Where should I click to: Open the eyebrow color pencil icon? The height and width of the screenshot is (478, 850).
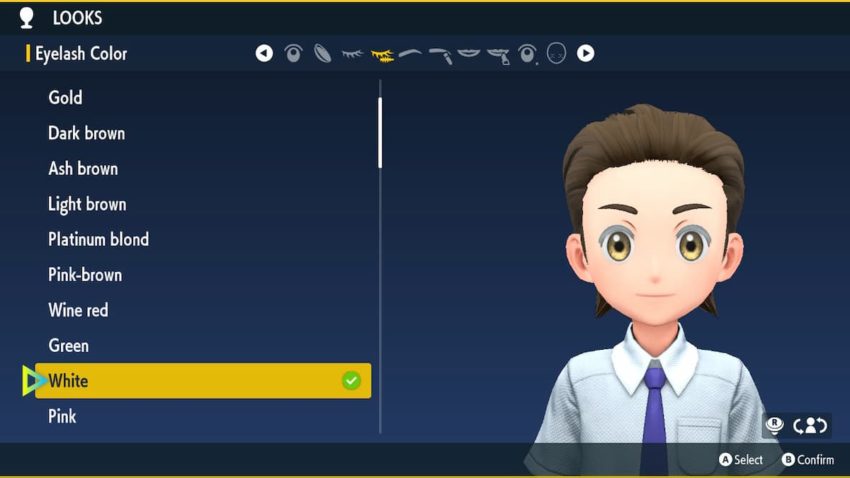441,55
